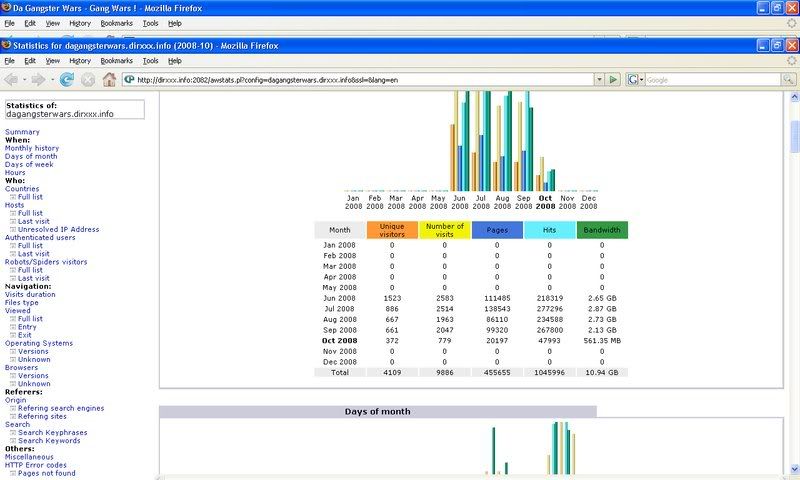This screenshot has height=480, width=800.
Task: Click the vertical scrollbar on the page
Action: (794, 300)
